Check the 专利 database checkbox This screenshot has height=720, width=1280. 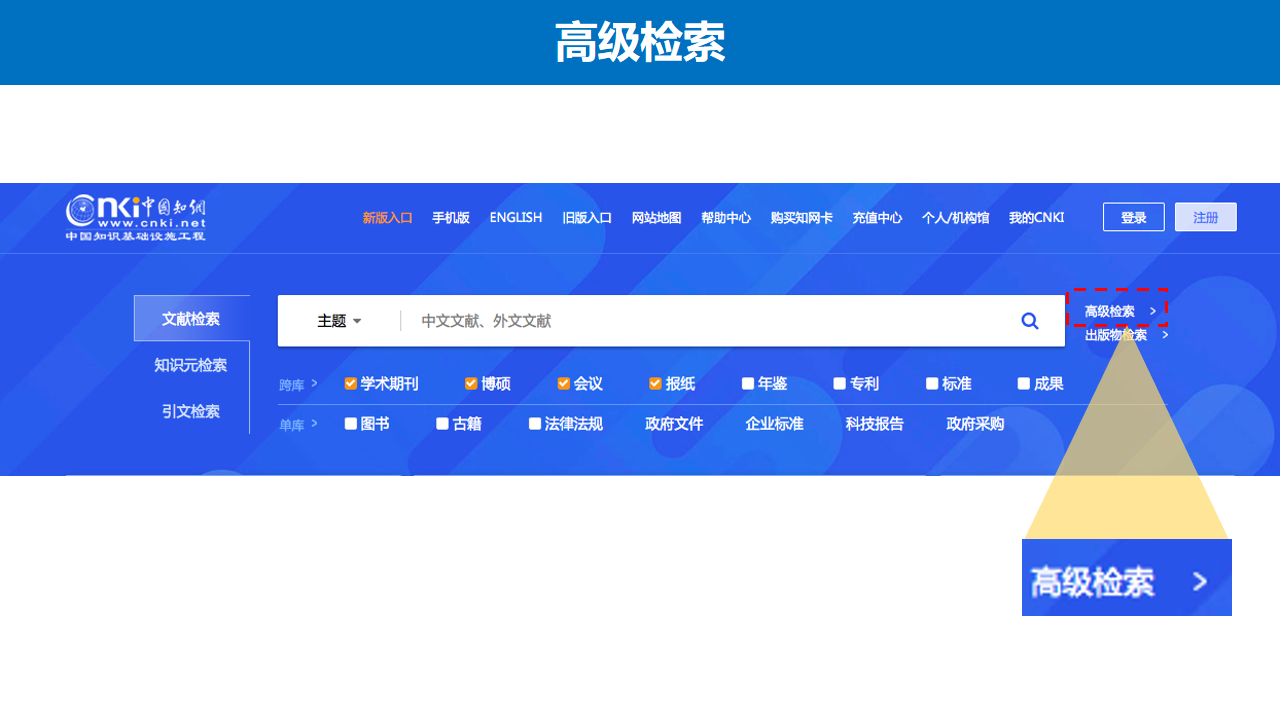(840, 384)
